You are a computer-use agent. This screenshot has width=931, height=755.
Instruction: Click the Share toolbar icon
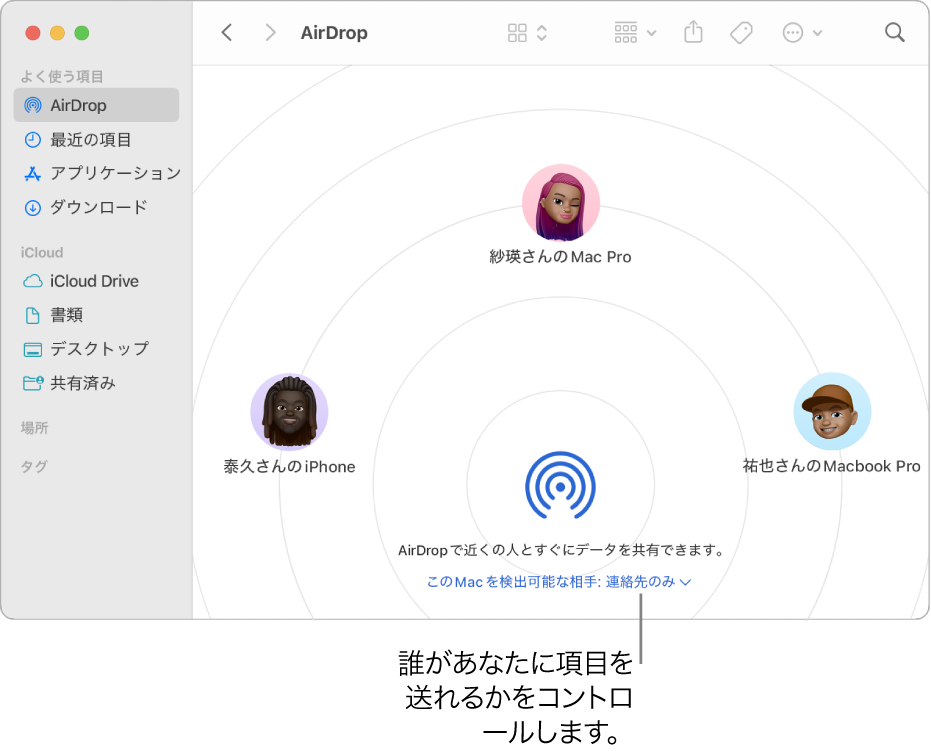(x=693, y=32)
